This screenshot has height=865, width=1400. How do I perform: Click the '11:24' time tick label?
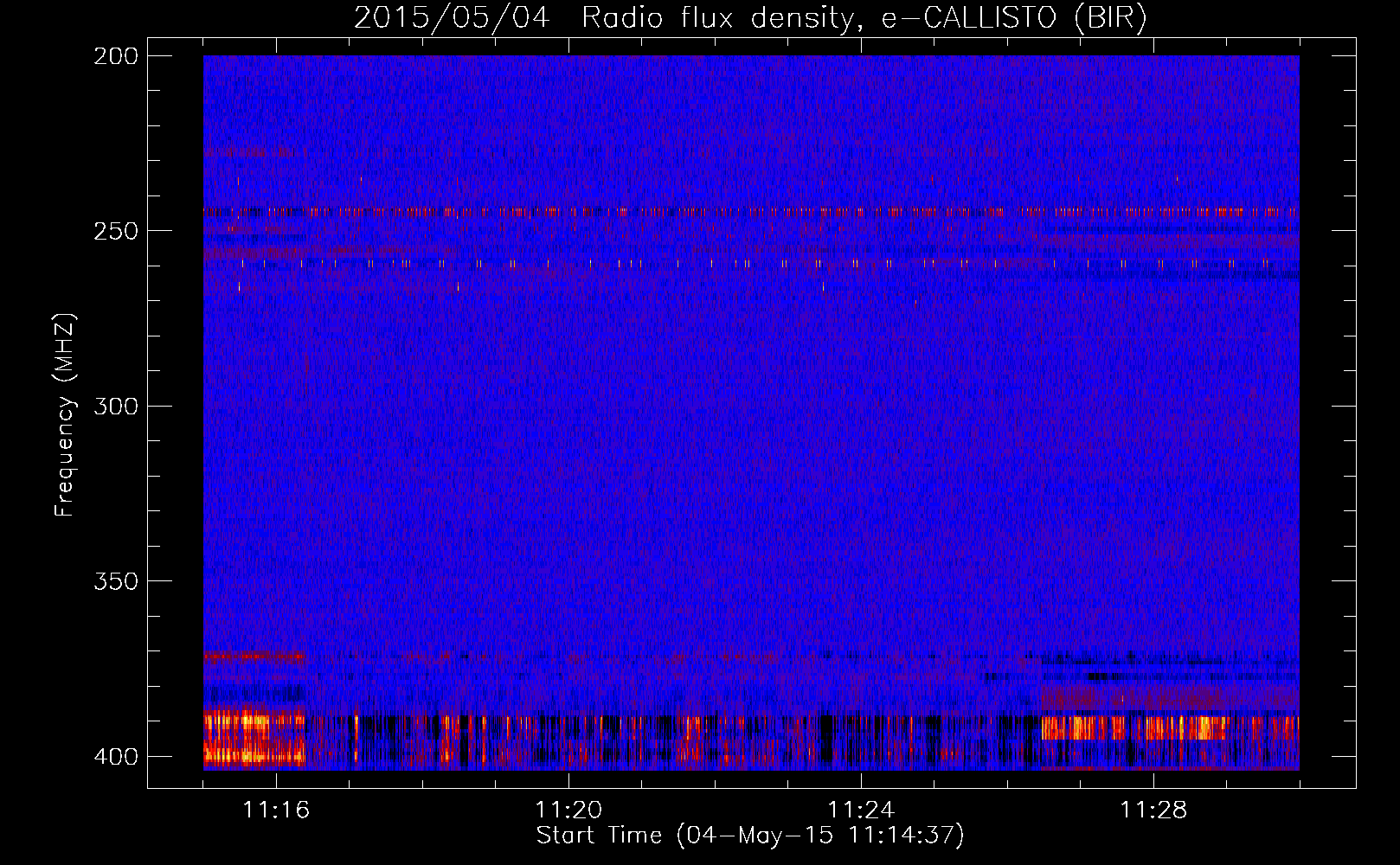(861, 810)
